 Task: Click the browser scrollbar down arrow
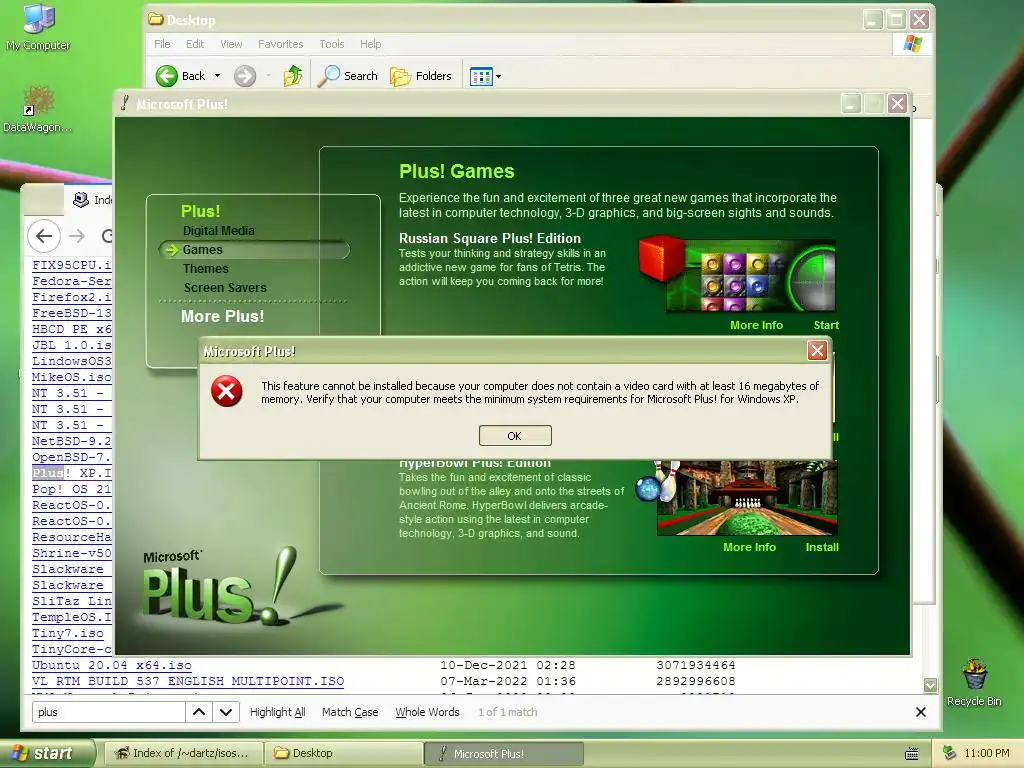coord(931,685)
